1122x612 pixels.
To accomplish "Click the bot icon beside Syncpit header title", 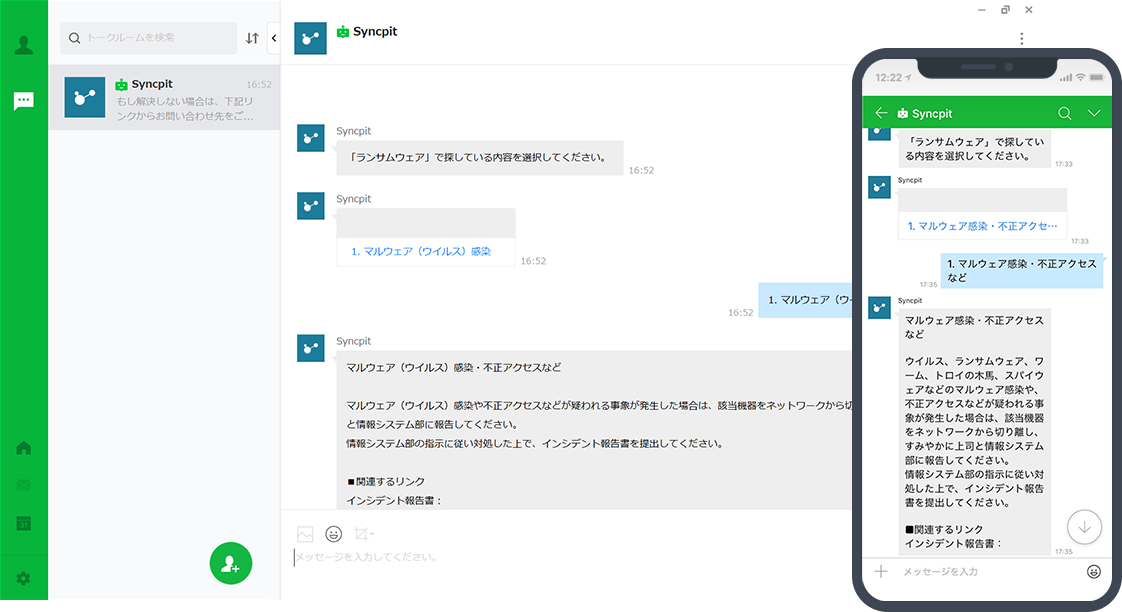I will coord(343,31).
